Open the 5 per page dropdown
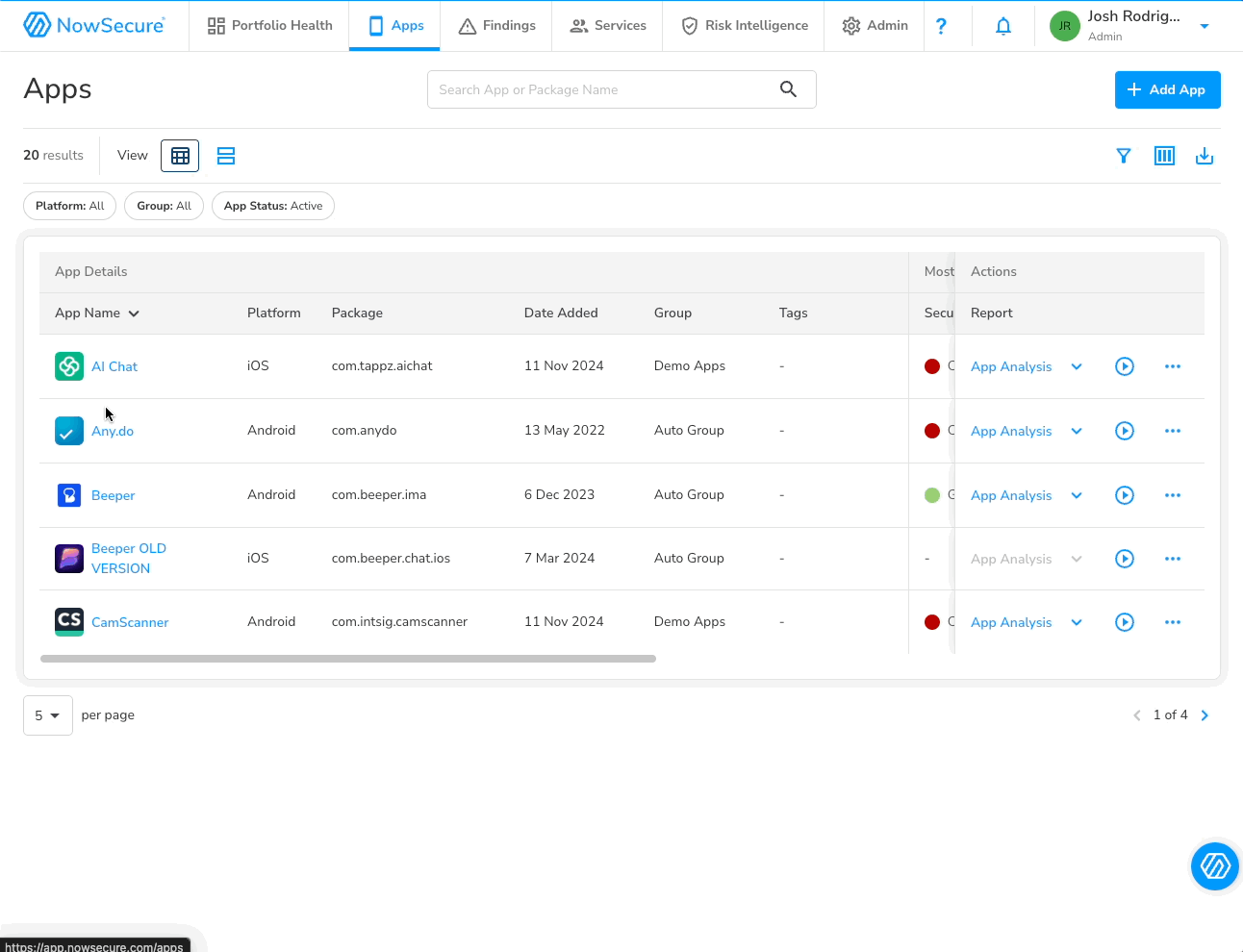 click(x=48, y=715)
